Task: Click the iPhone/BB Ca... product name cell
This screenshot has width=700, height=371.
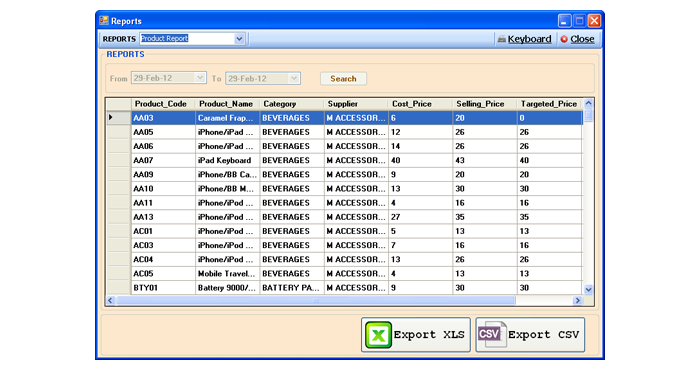Action: point(228,175)
